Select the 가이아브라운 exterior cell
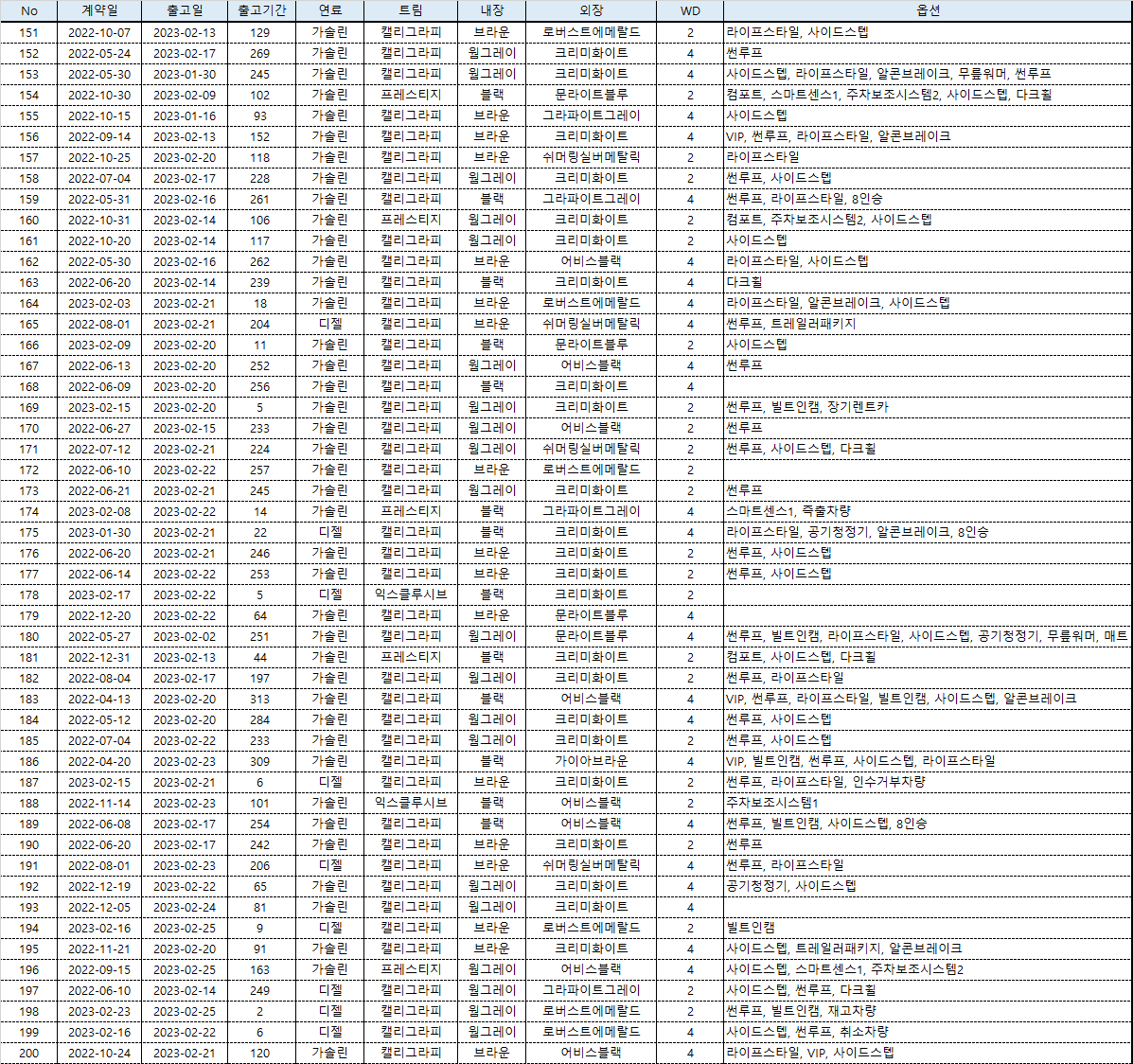Screen dimensions: 1133x1064 [591, 762]
